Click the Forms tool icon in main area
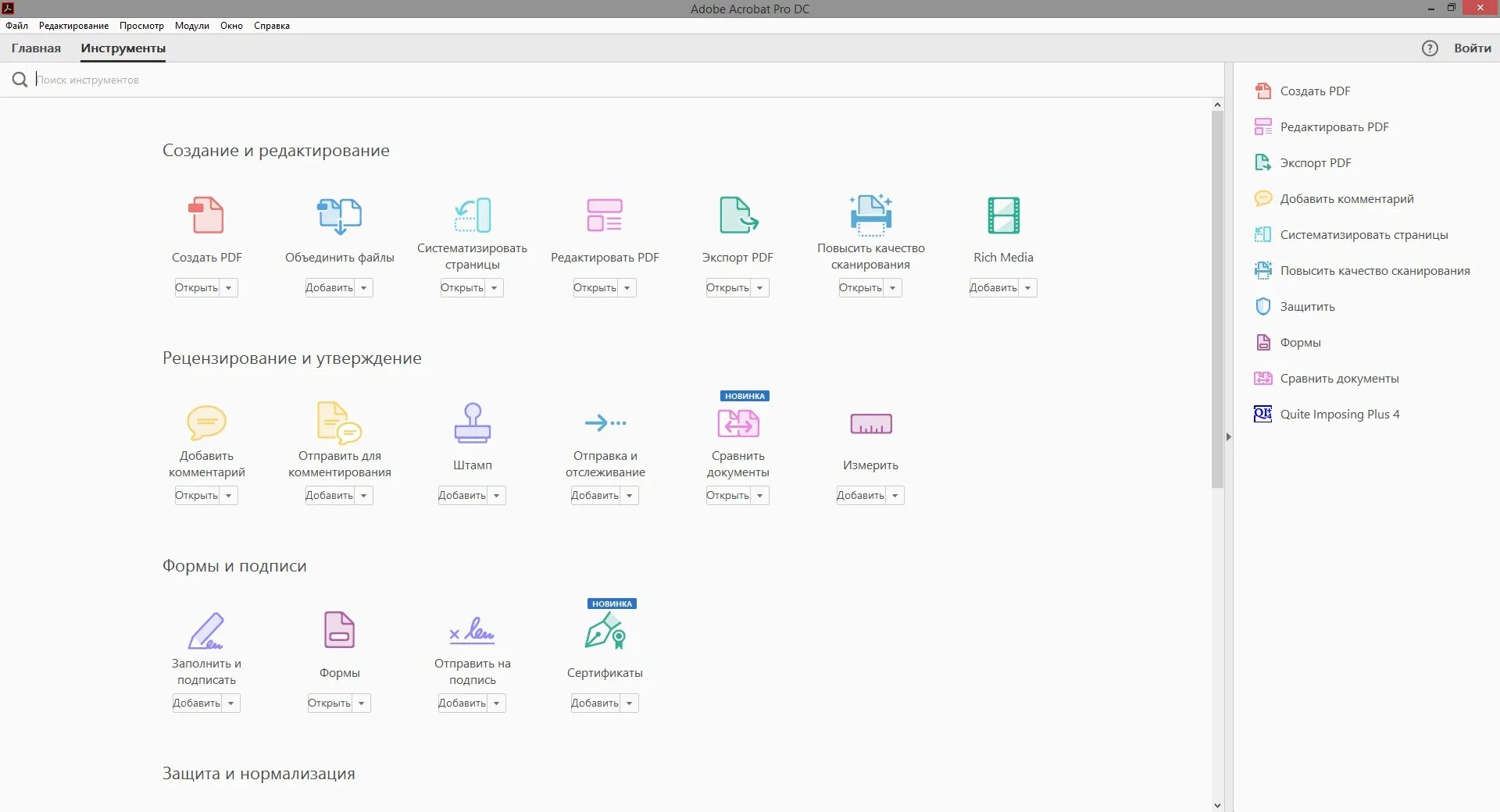The height and width of the screenshot is (812, 1500). coord(339,630)
